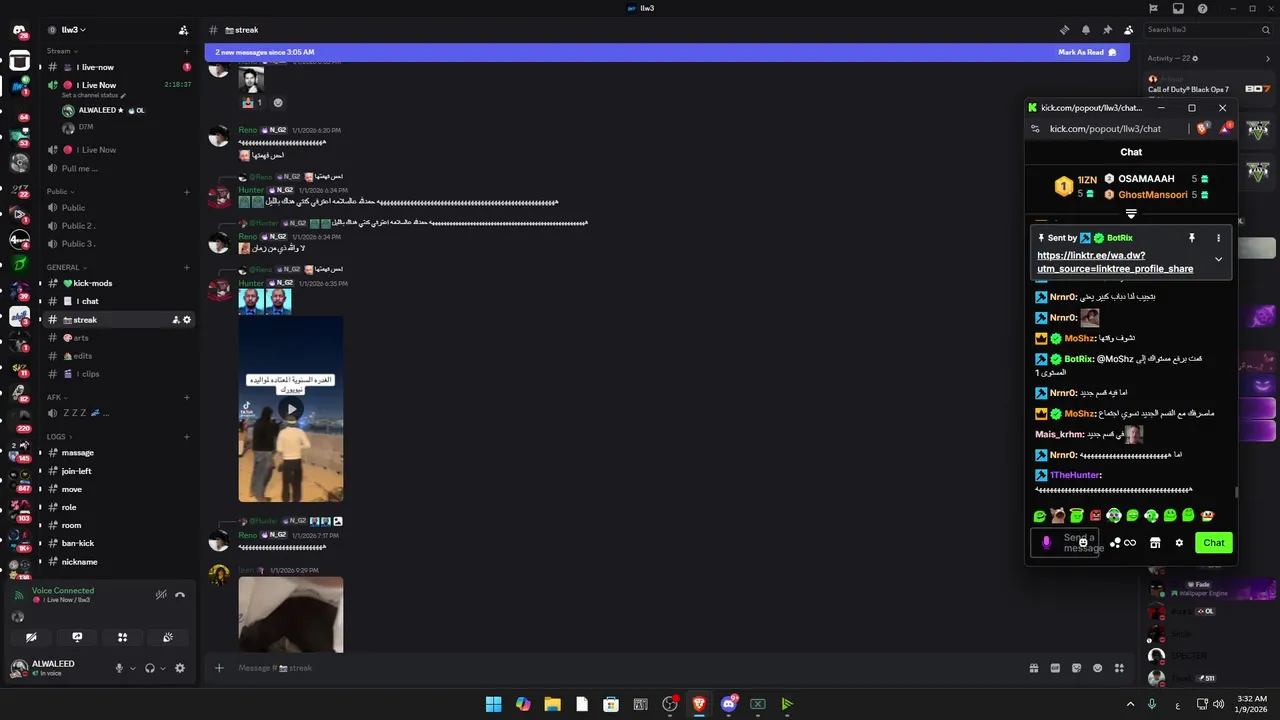The width and height of the screenshot is (1280, 720).
Task: Open emoji picker in message bar
Action: (1098, 668)
